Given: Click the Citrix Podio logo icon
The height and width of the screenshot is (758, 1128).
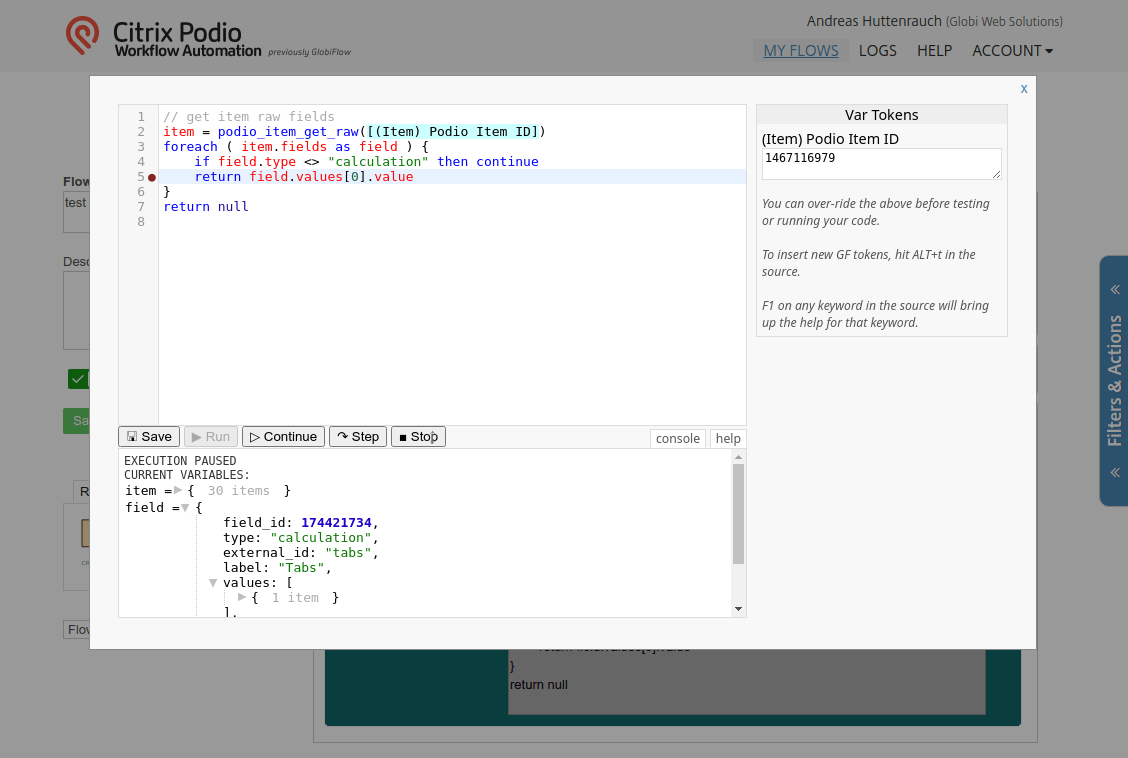Looking at the screenshot, I should [x=82, y=35].
